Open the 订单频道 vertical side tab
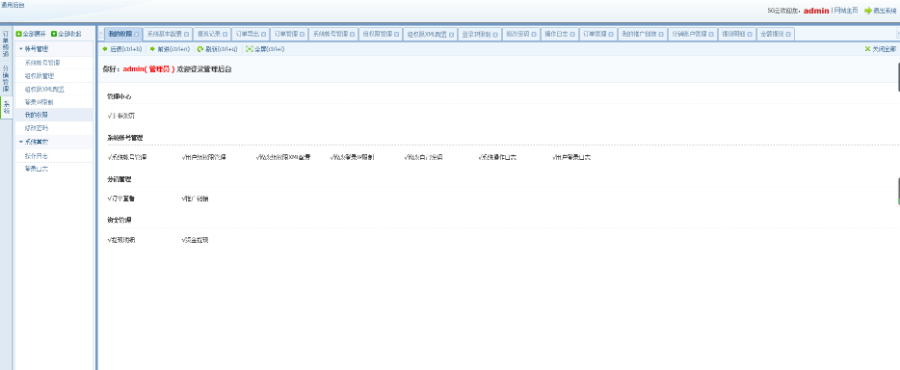Viewport: 900px width, 370px height. [x=6, y=44]
